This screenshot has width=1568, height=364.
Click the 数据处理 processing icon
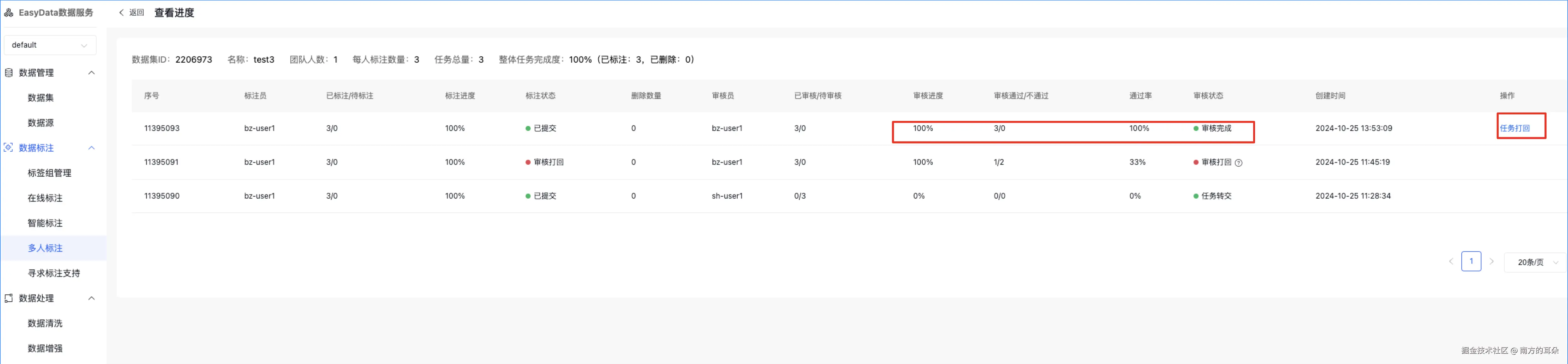point(8,298)
